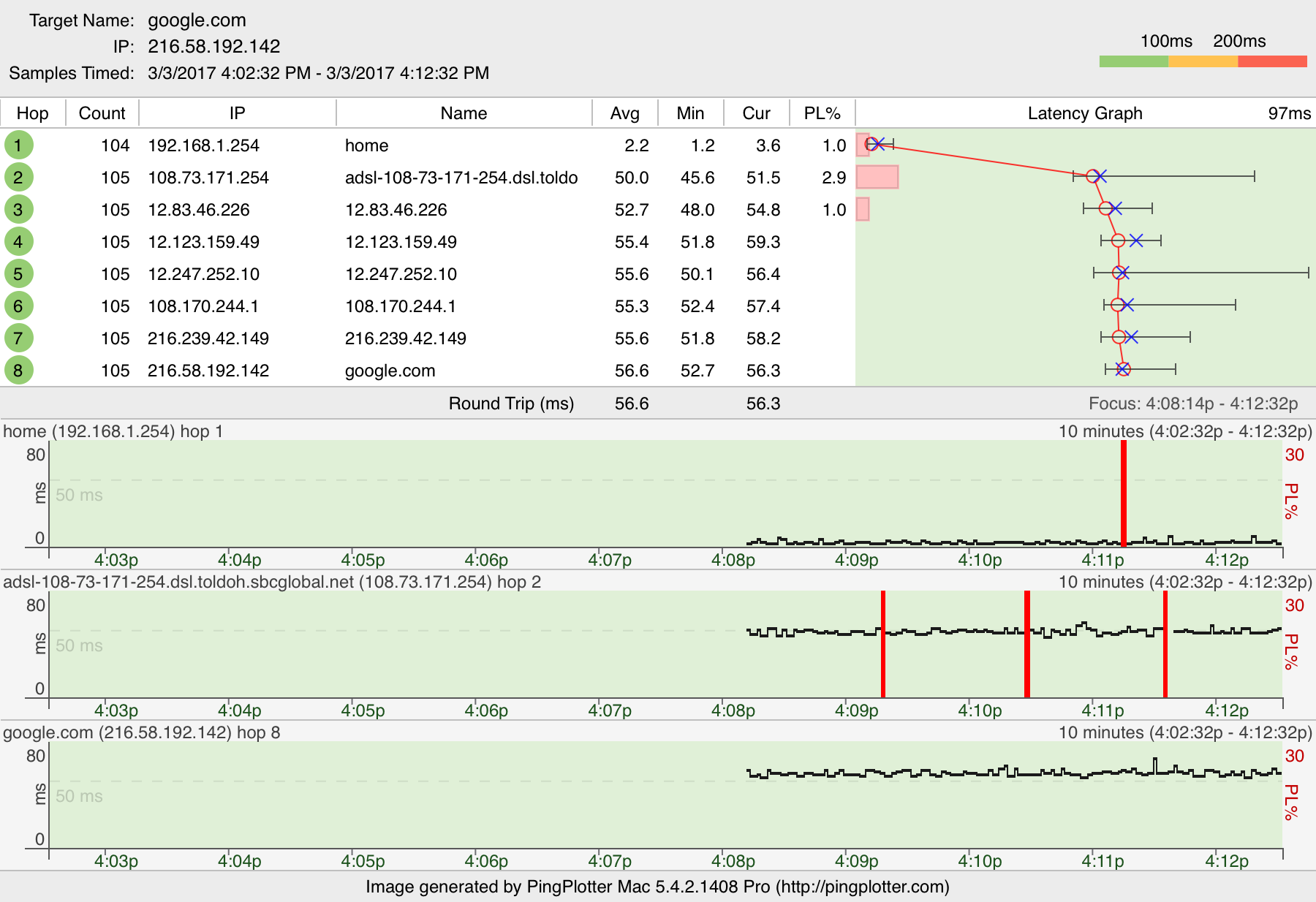Click the Name column header
1316x902 pixels.
click(x=464, y=113)
